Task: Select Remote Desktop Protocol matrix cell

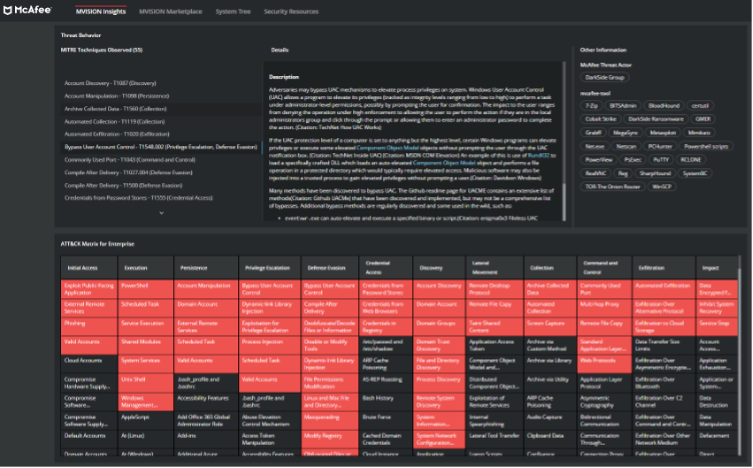Action: [495, 289]
